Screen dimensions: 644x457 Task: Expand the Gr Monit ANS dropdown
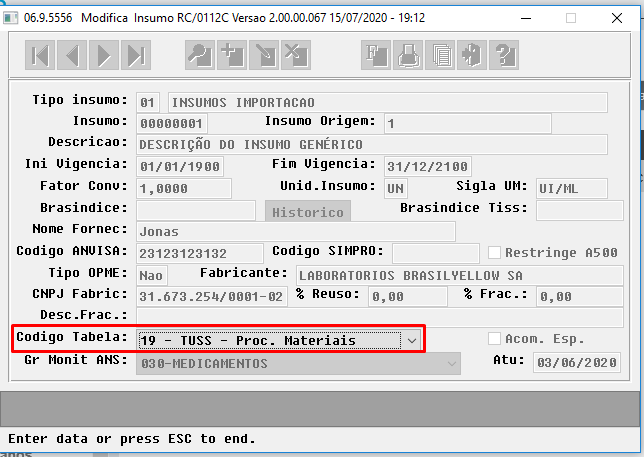(x=451, y=364)
